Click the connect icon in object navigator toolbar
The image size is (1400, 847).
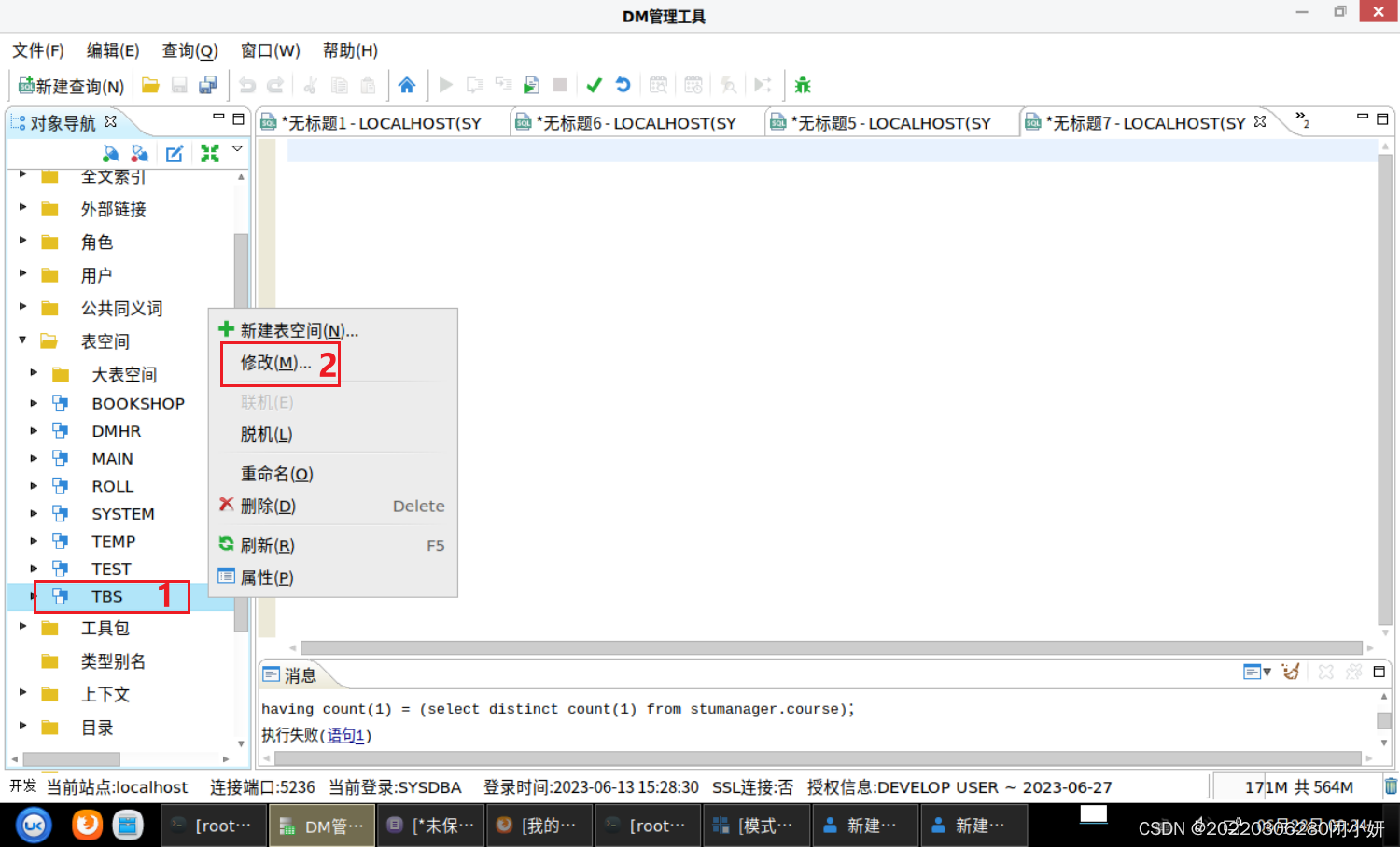(x=110, y=153)
